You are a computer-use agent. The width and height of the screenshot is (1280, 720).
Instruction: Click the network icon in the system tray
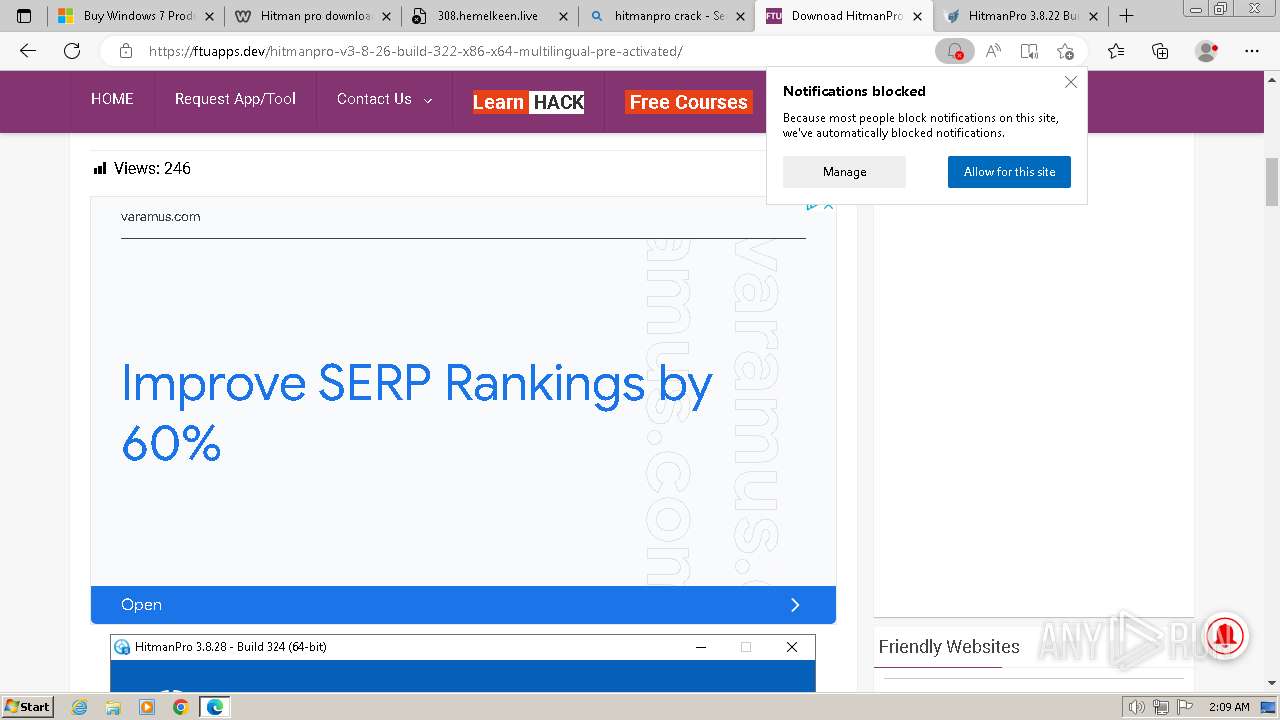1161,707
